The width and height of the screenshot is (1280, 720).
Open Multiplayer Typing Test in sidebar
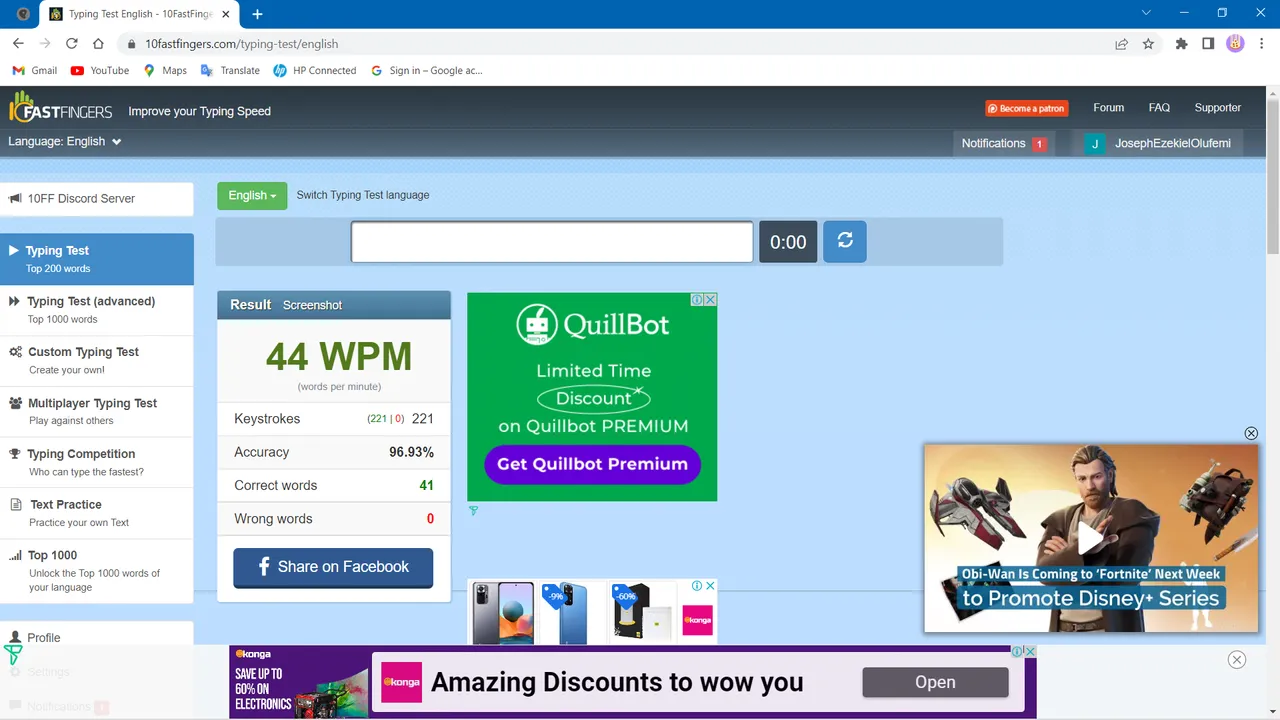pyautogui.click(x=97, y=412)
